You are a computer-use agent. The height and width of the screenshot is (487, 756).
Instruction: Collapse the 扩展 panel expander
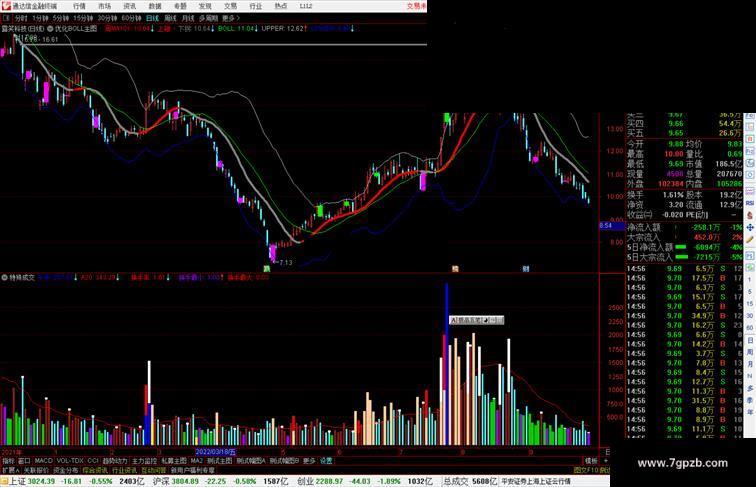click(x=10, y=470)
